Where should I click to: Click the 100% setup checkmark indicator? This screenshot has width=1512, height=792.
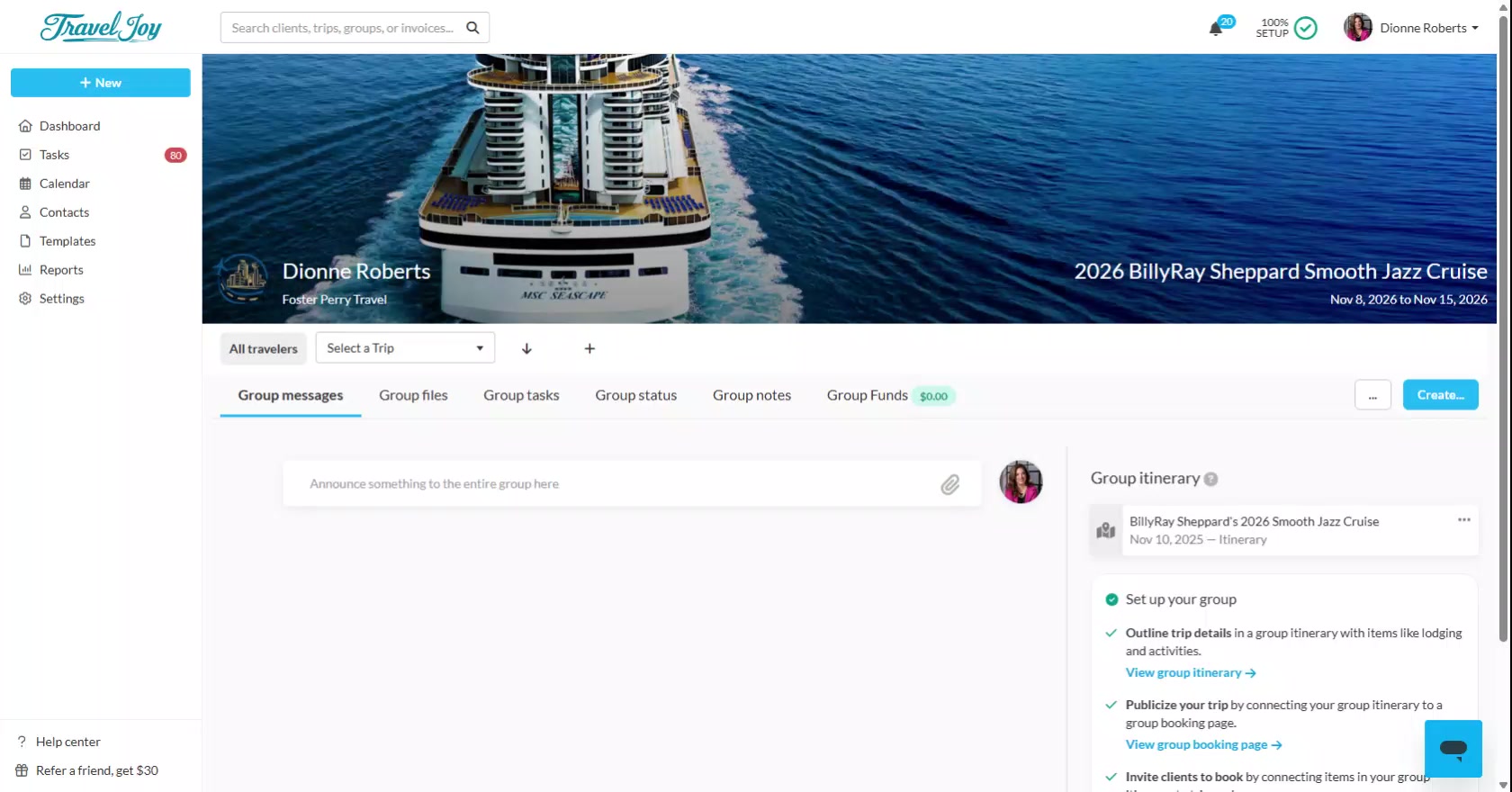(1305, 28)
